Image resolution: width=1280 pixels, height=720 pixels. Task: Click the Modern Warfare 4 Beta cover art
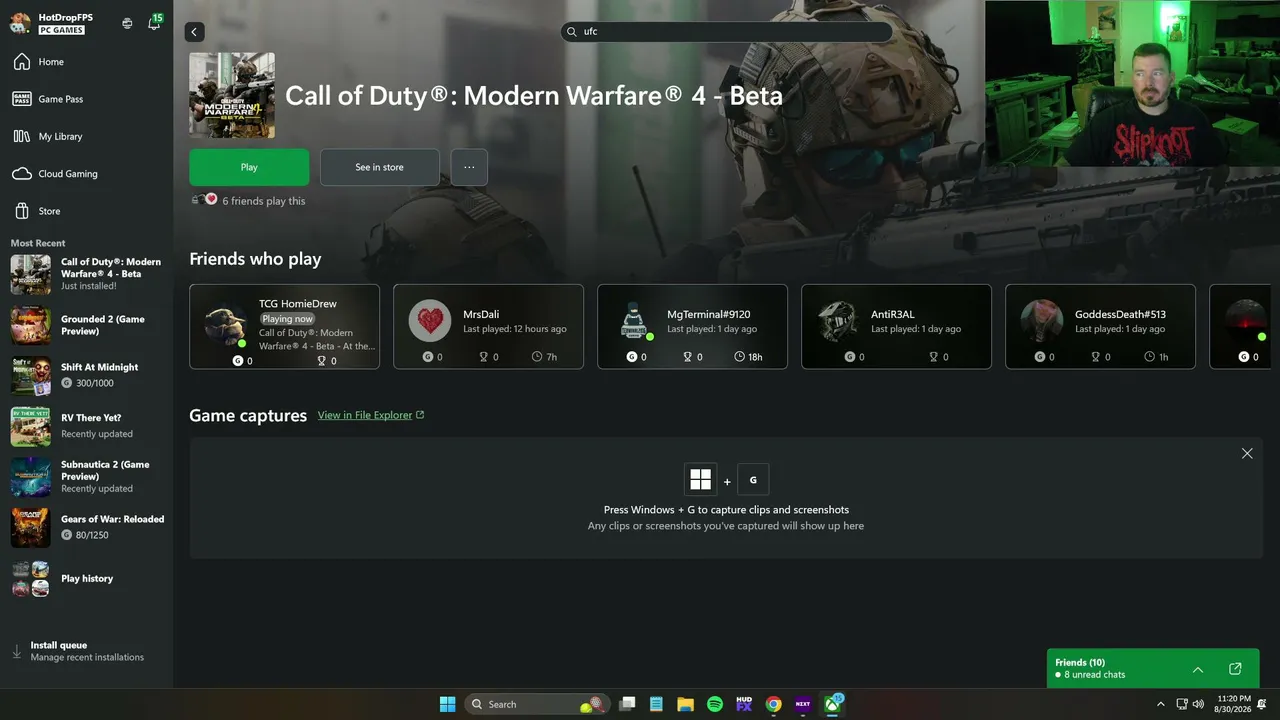click(x=232, y=95)
